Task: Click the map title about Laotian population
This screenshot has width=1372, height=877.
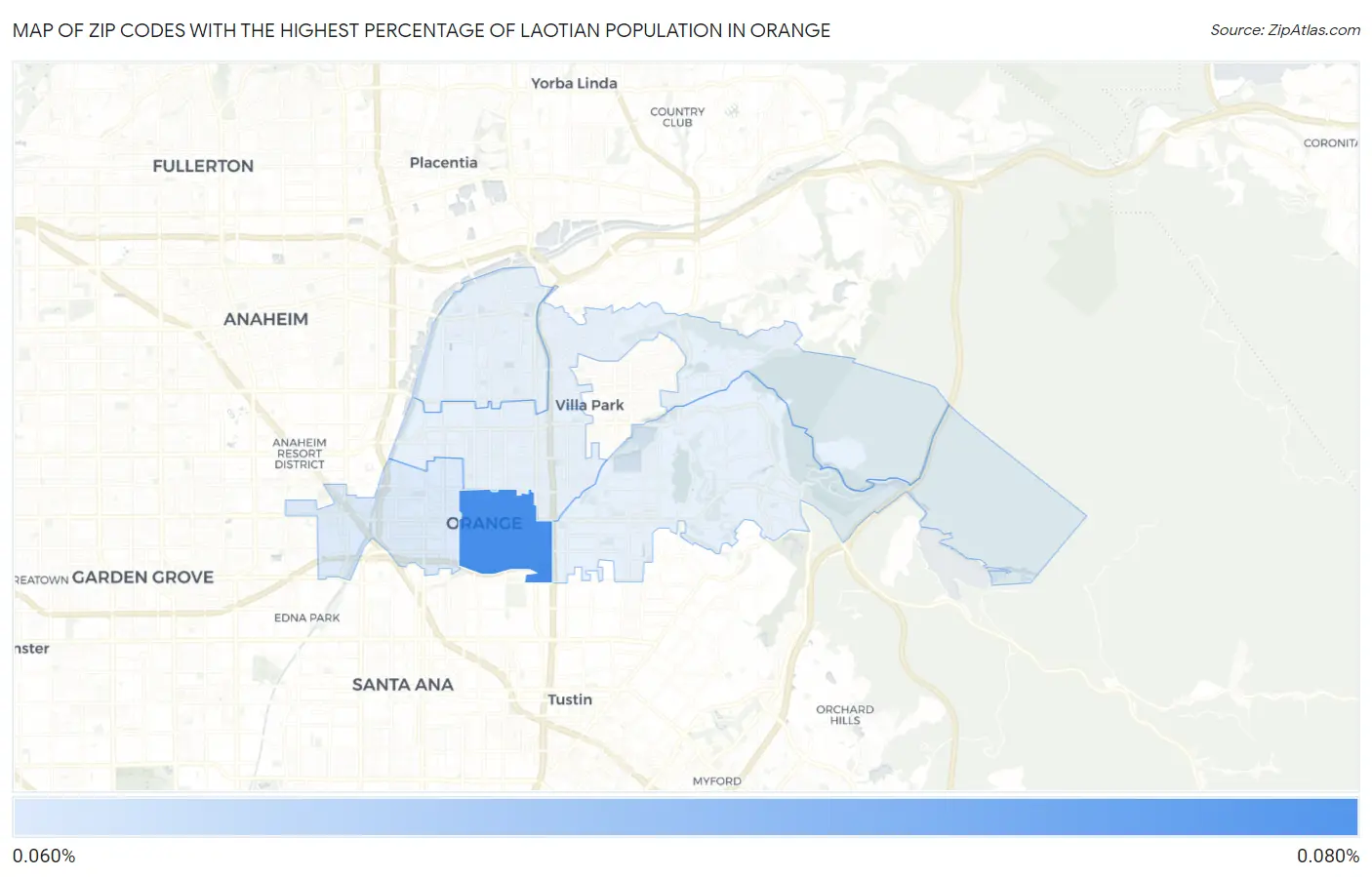Action: click(422, 30)
